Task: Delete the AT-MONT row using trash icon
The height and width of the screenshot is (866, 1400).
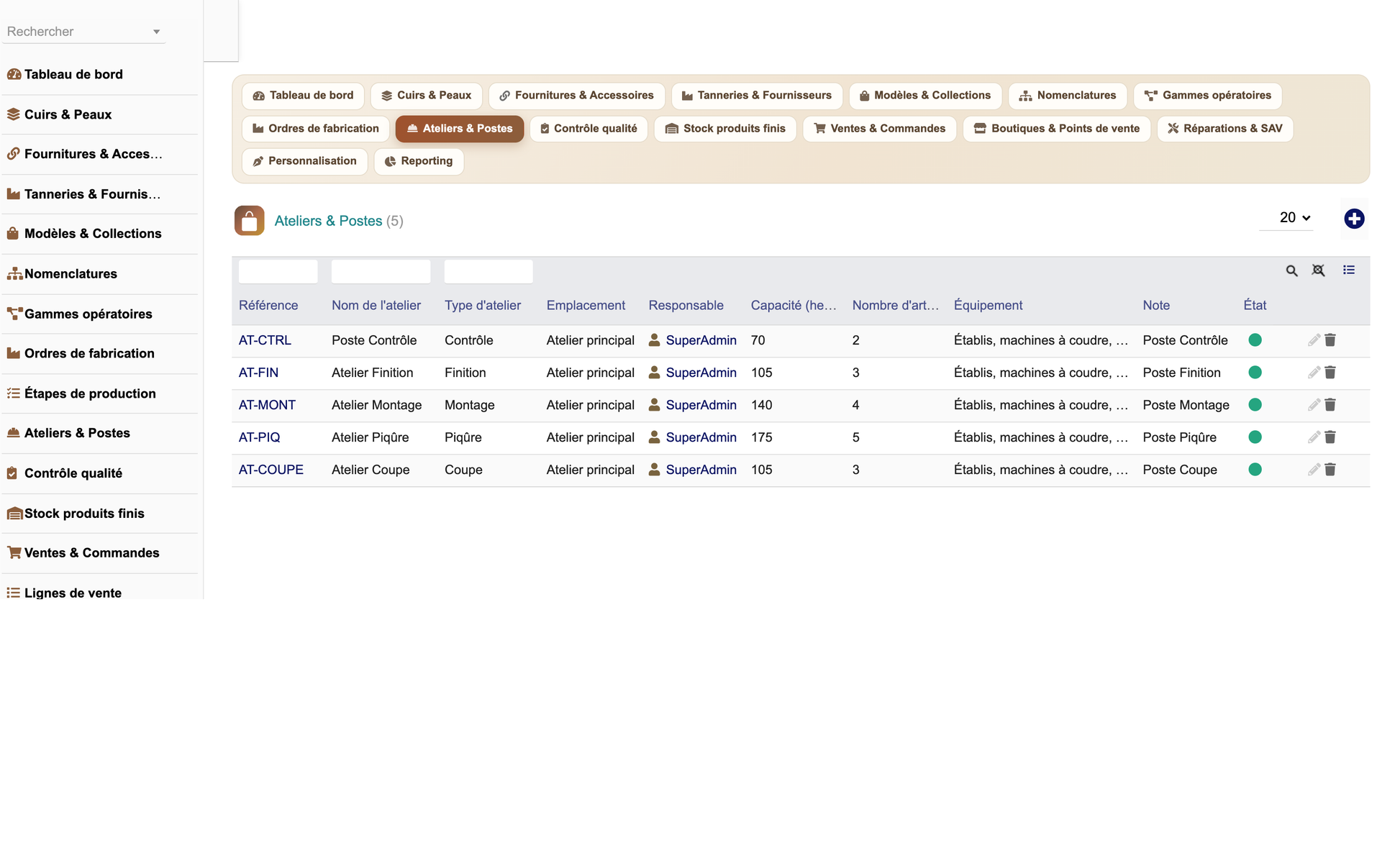Action: pos(1330,405)
